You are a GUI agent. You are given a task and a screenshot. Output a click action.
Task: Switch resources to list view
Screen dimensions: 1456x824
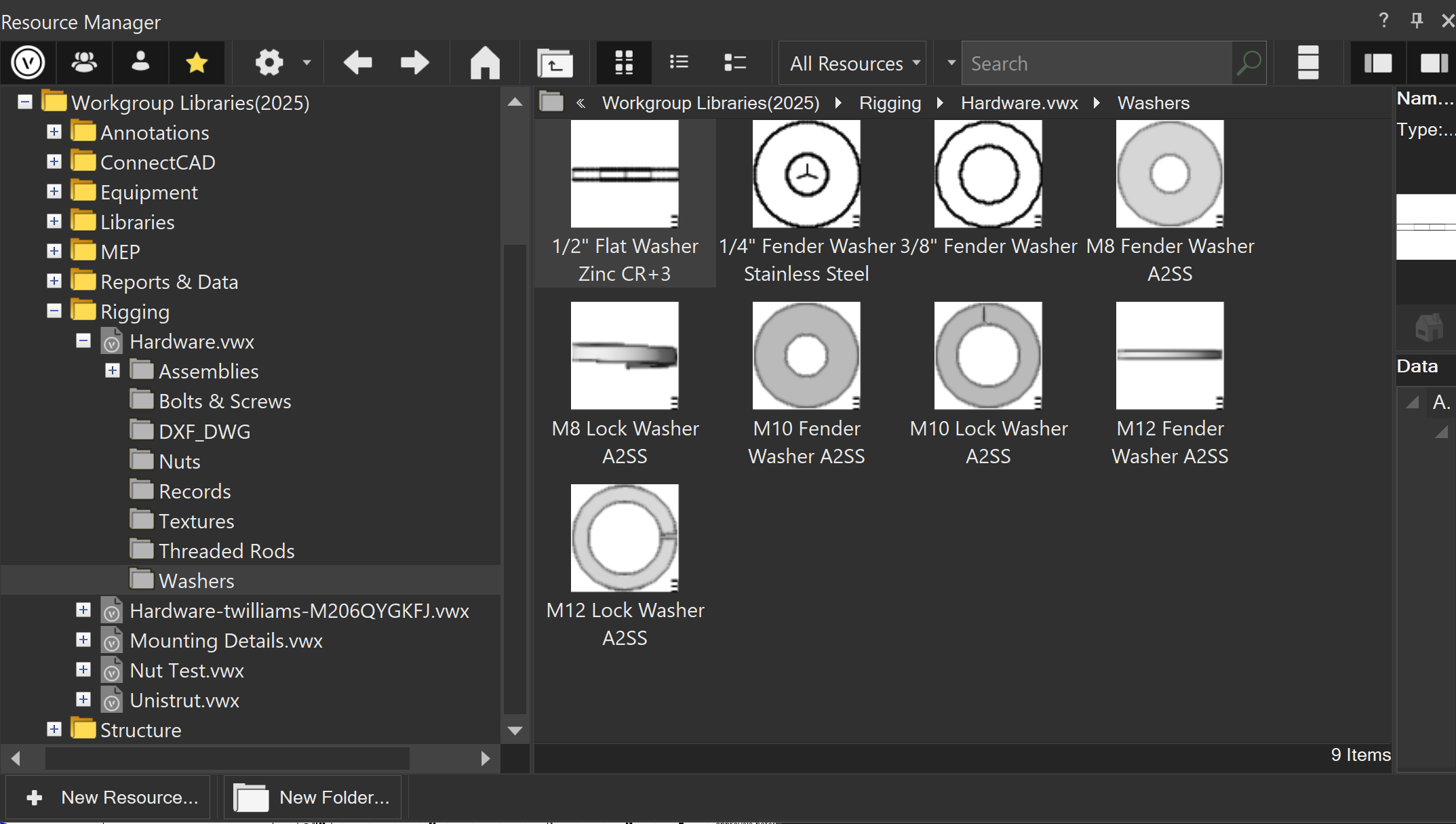(x=678, y=62)
